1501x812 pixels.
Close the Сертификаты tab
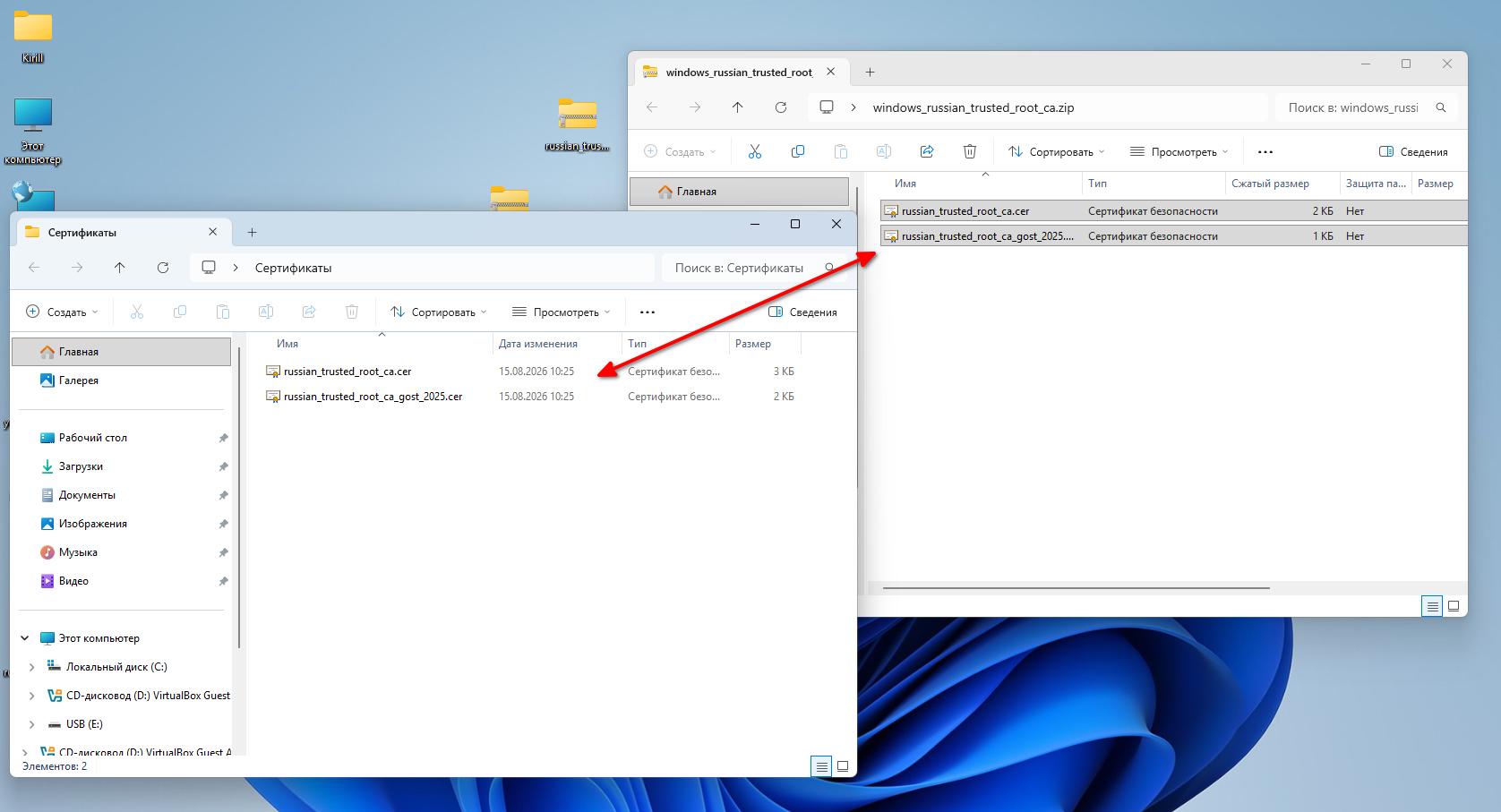click(x=213, y=232)
